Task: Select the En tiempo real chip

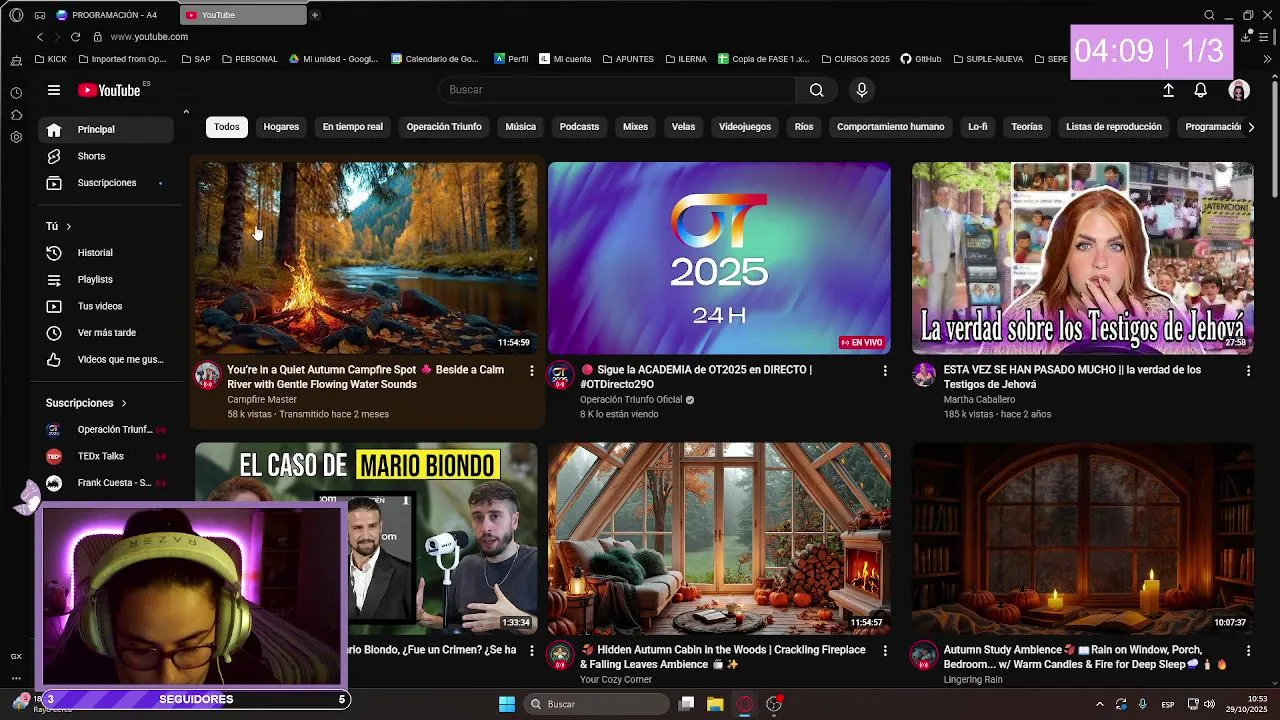Action: [352, 127]
